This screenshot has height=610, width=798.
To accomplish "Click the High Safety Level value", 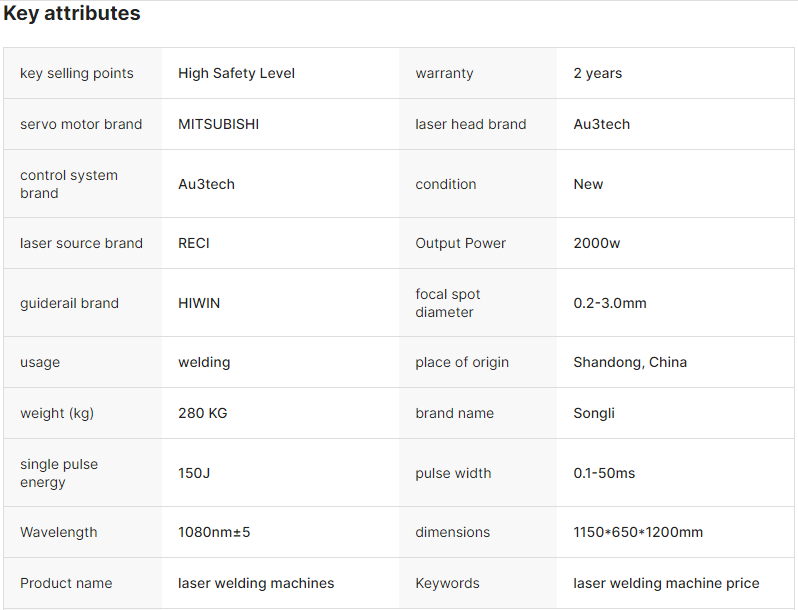I will [236, 73].
